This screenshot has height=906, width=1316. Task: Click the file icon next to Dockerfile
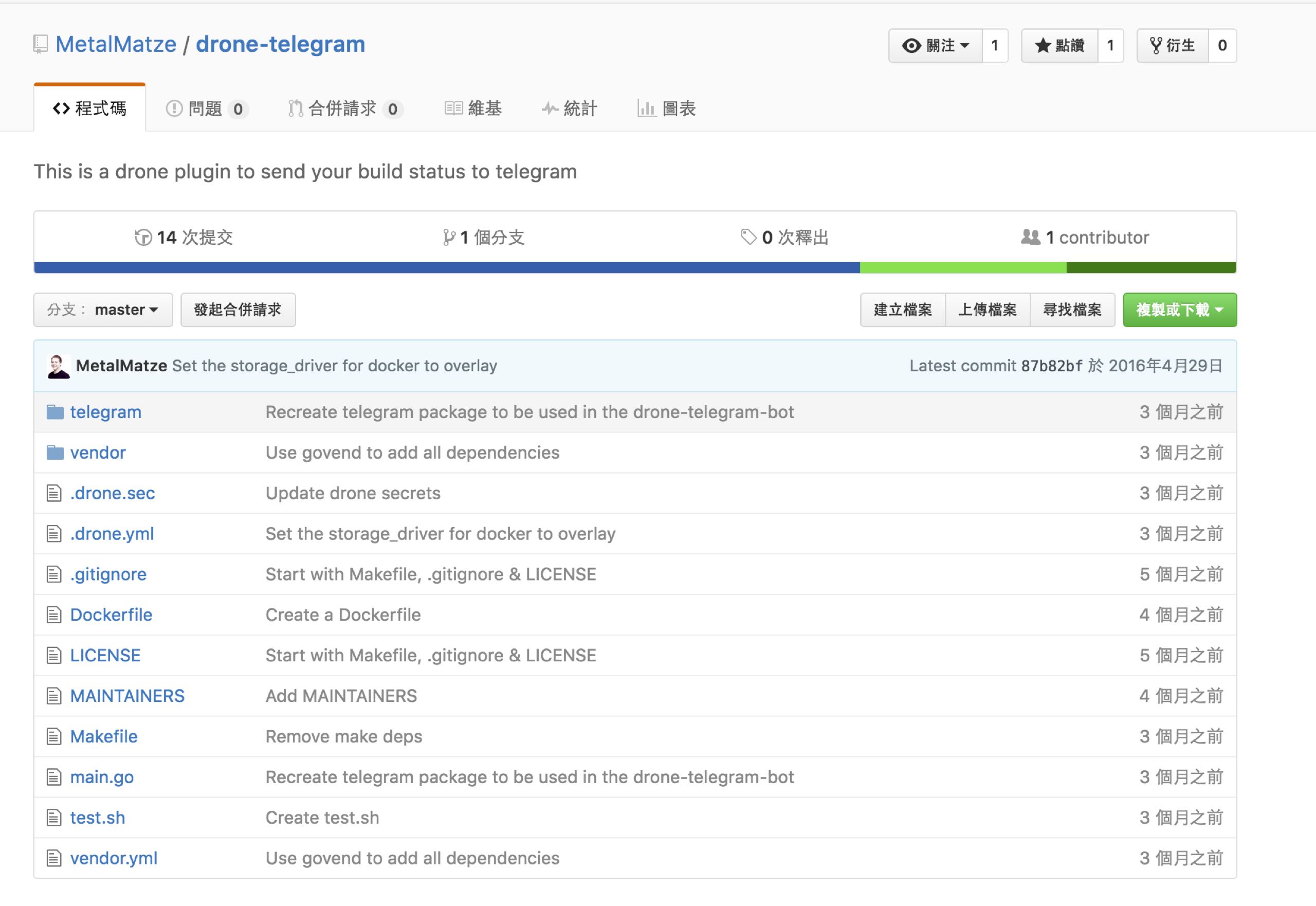click(54, 615)
